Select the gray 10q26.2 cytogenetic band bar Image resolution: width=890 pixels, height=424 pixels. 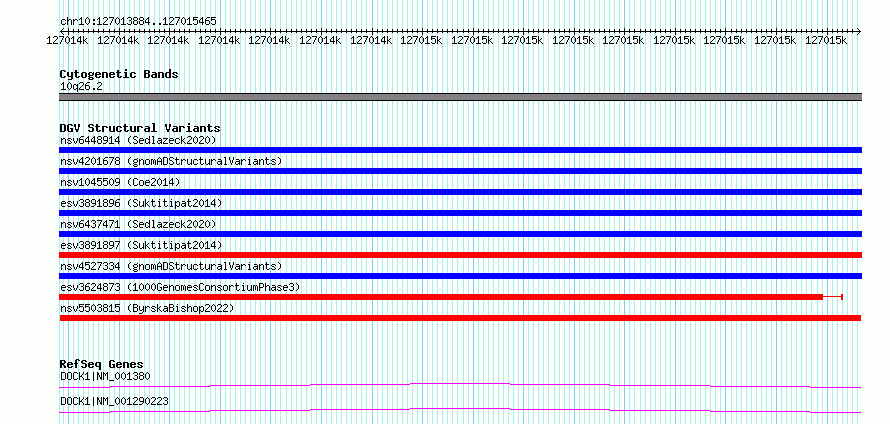[460, 97]
